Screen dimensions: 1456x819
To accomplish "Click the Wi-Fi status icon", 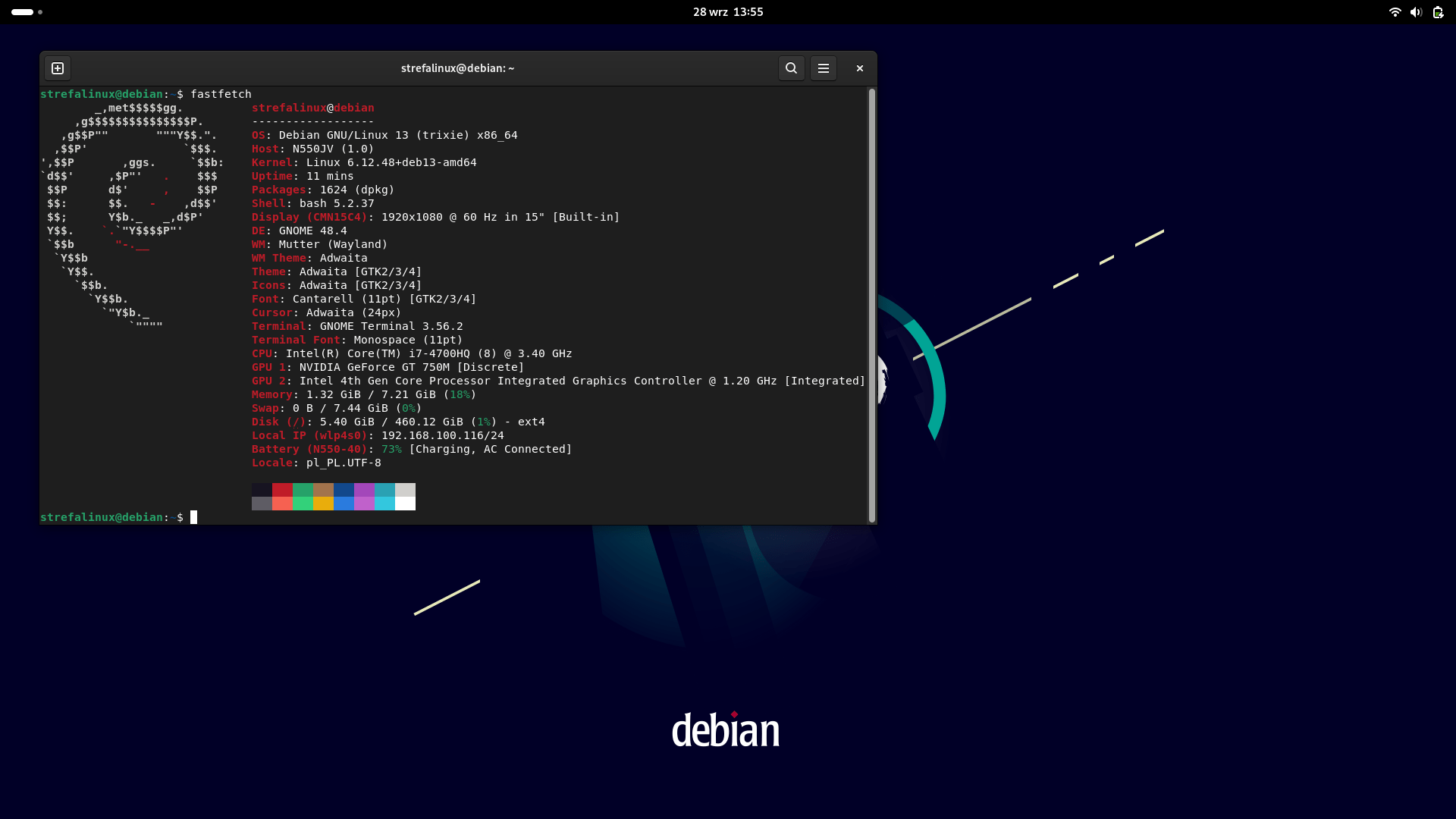I will pyautogui.click(x=1395, y=12).
